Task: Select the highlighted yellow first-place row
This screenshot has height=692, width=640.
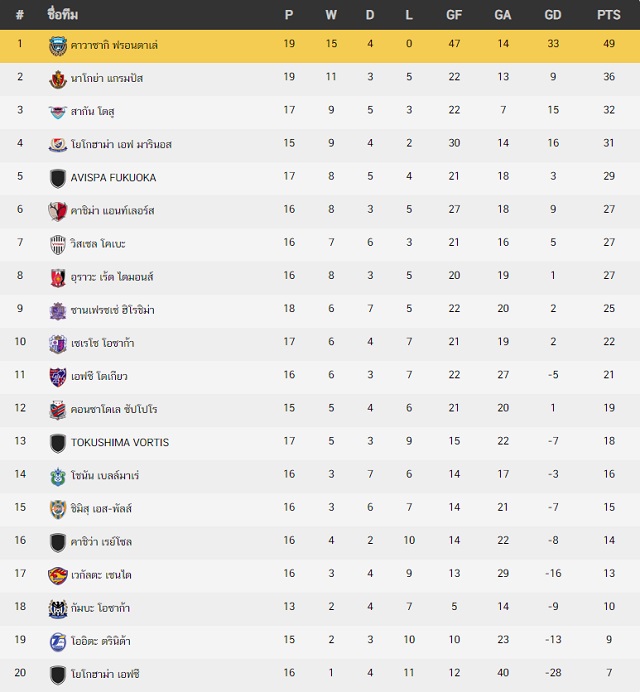Action: pos(320,46)
